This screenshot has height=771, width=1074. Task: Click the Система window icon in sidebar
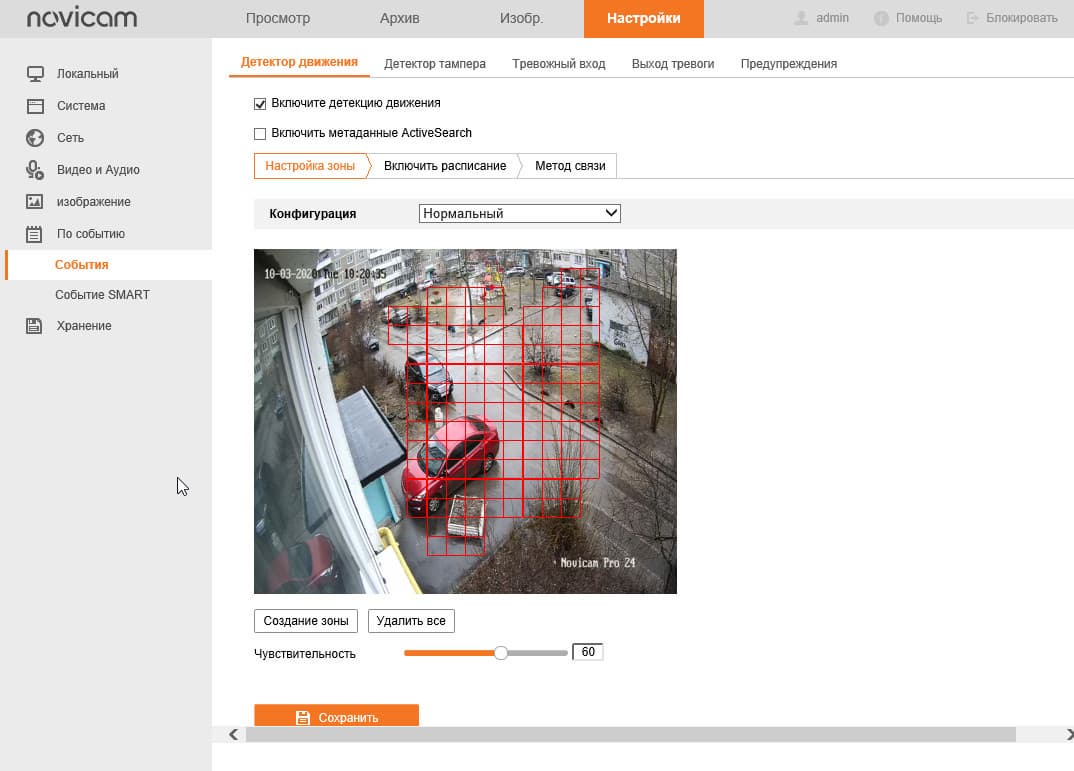35,106
